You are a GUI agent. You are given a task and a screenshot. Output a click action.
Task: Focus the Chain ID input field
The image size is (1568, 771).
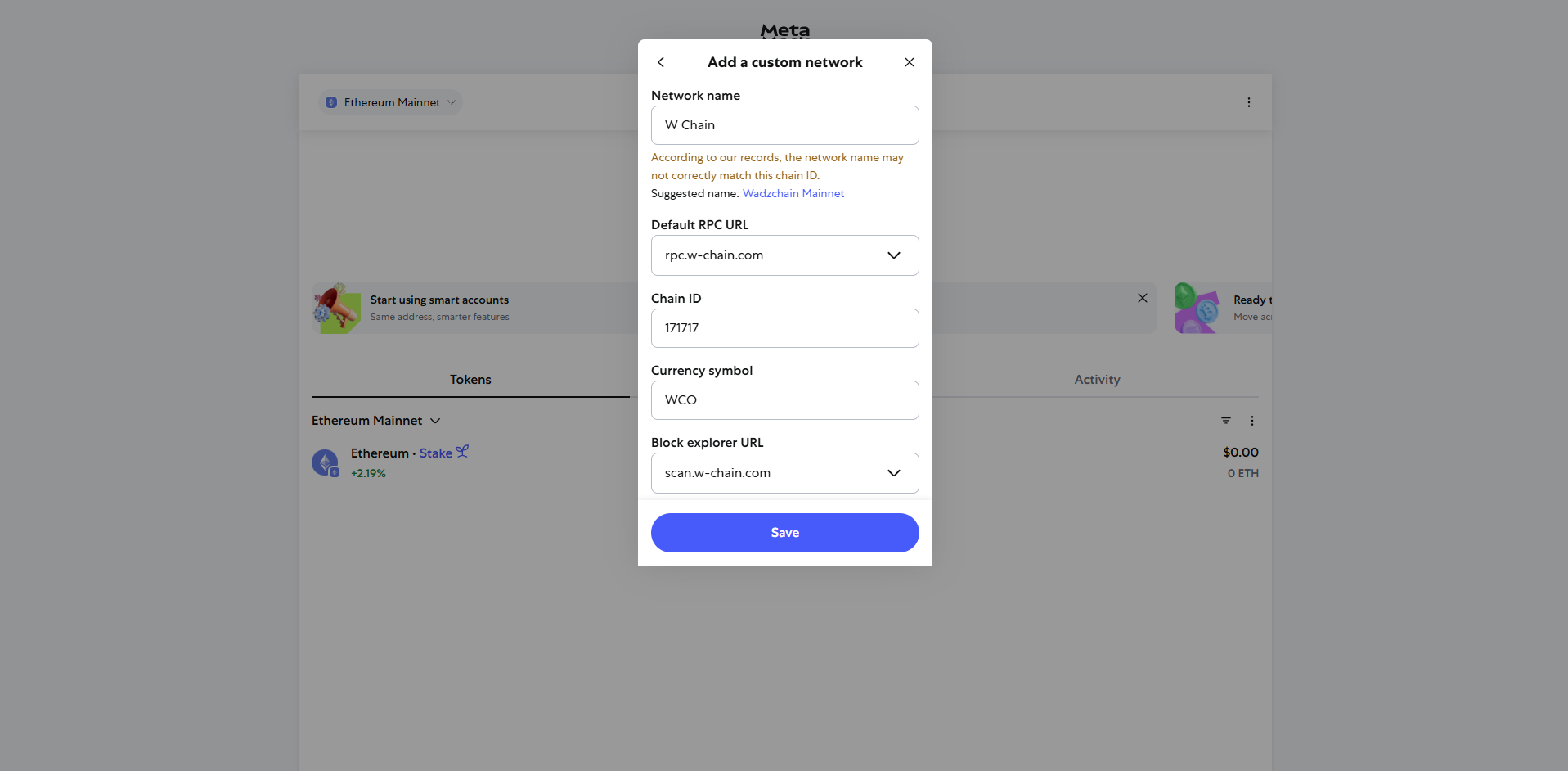coord(784,328)
